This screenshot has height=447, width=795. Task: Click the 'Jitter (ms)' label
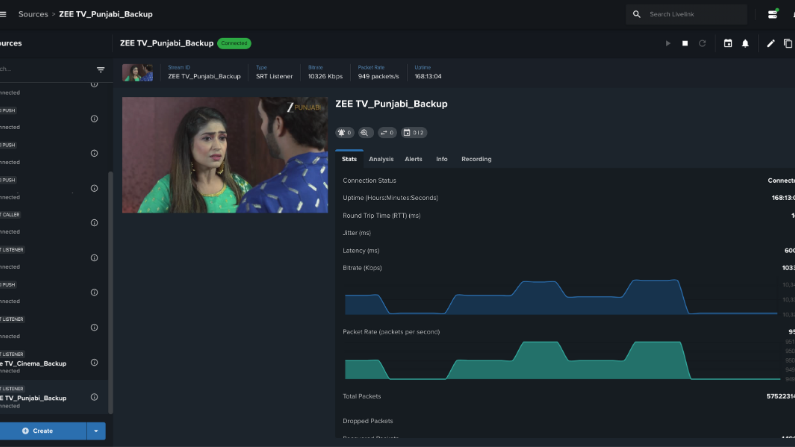356,233
